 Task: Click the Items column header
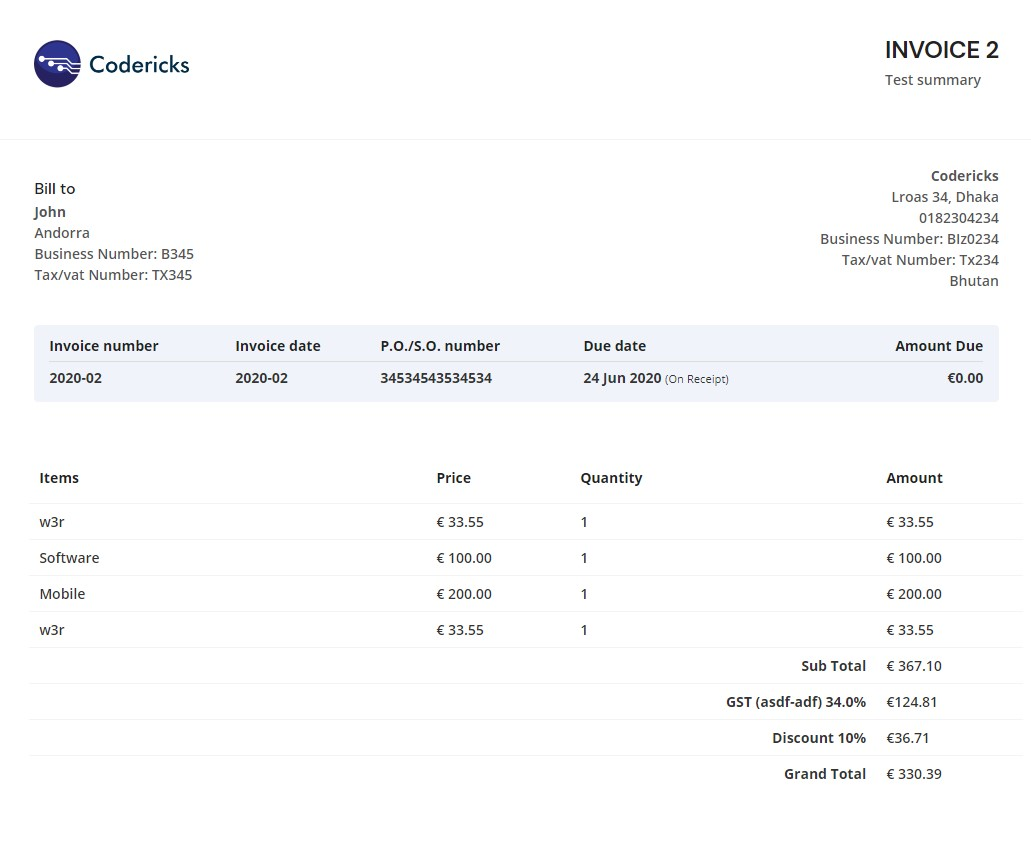59,478
